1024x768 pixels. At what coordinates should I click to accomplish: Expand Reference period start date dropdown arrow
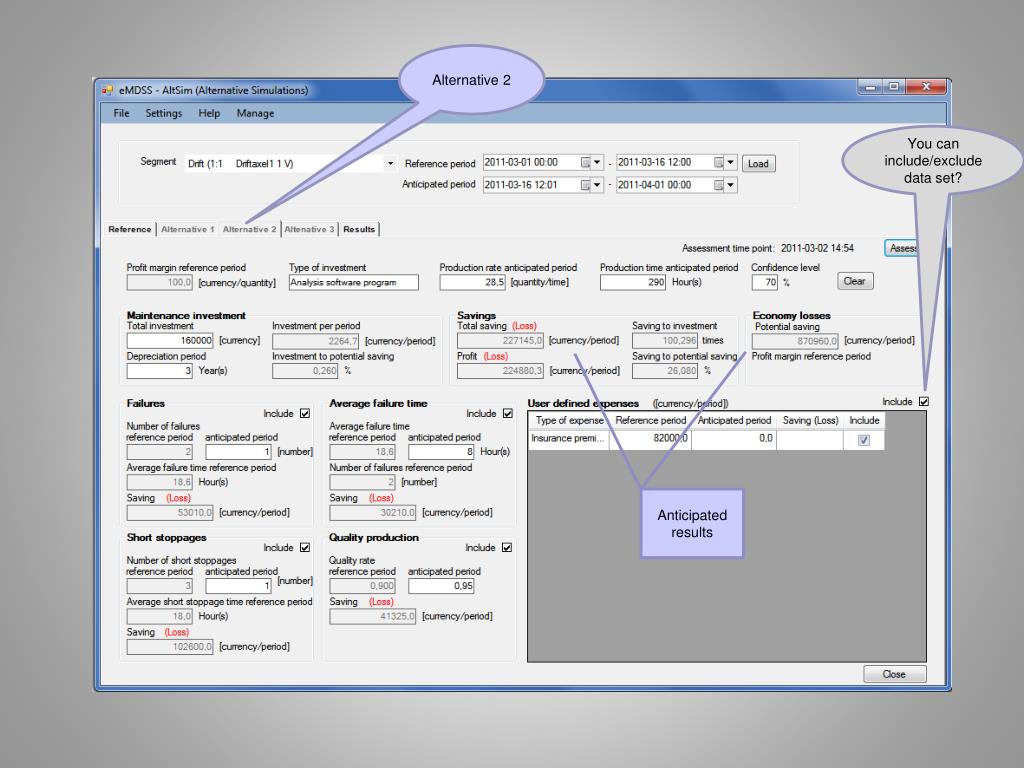(x=597, y=163)
